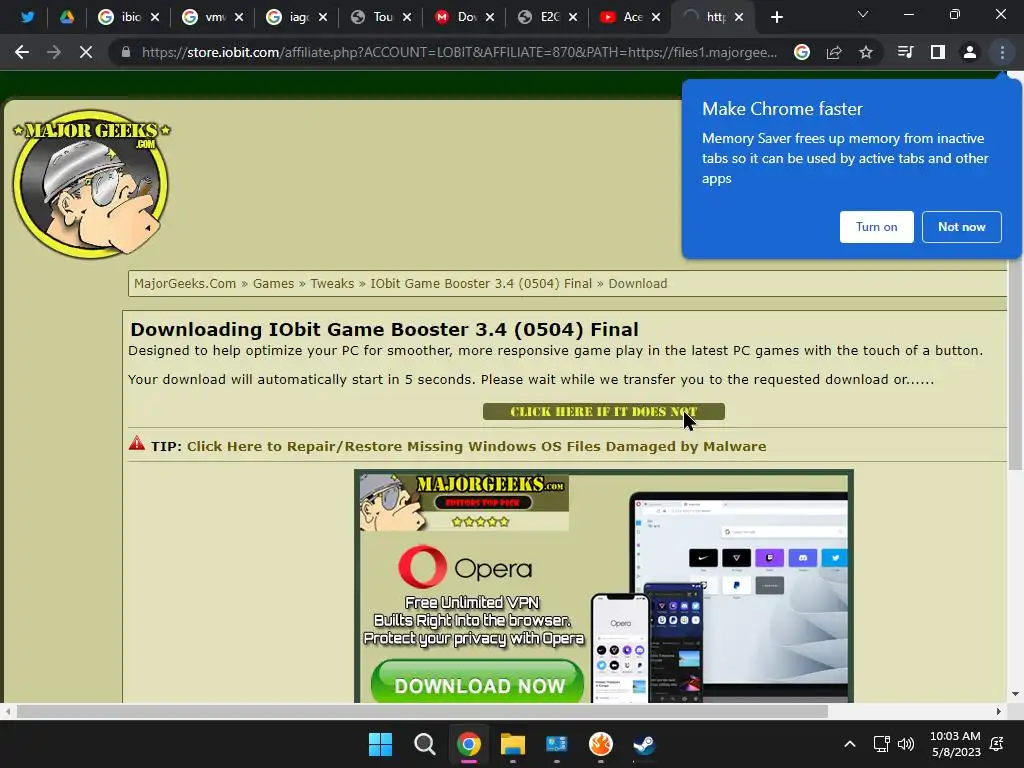The height and width of the screenshot is (768, 1024).
Task: Click the horizontal scrollbar thumb
Action: coord(422,711)
